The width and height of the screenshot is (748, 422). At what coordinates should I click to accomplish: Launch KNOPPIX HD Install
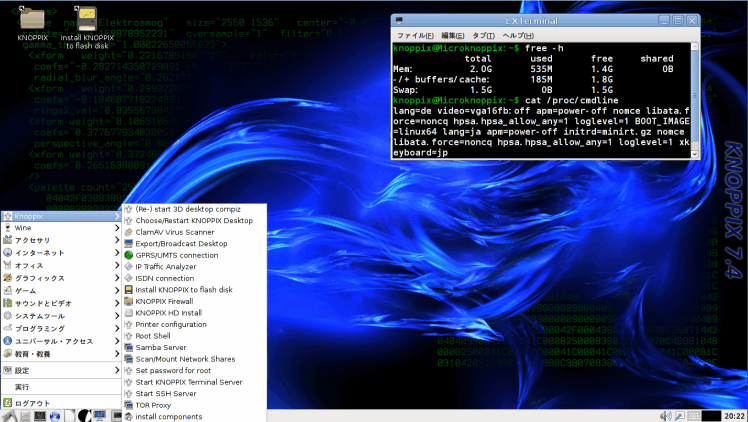pyautogui.click(x=195, y=313)
